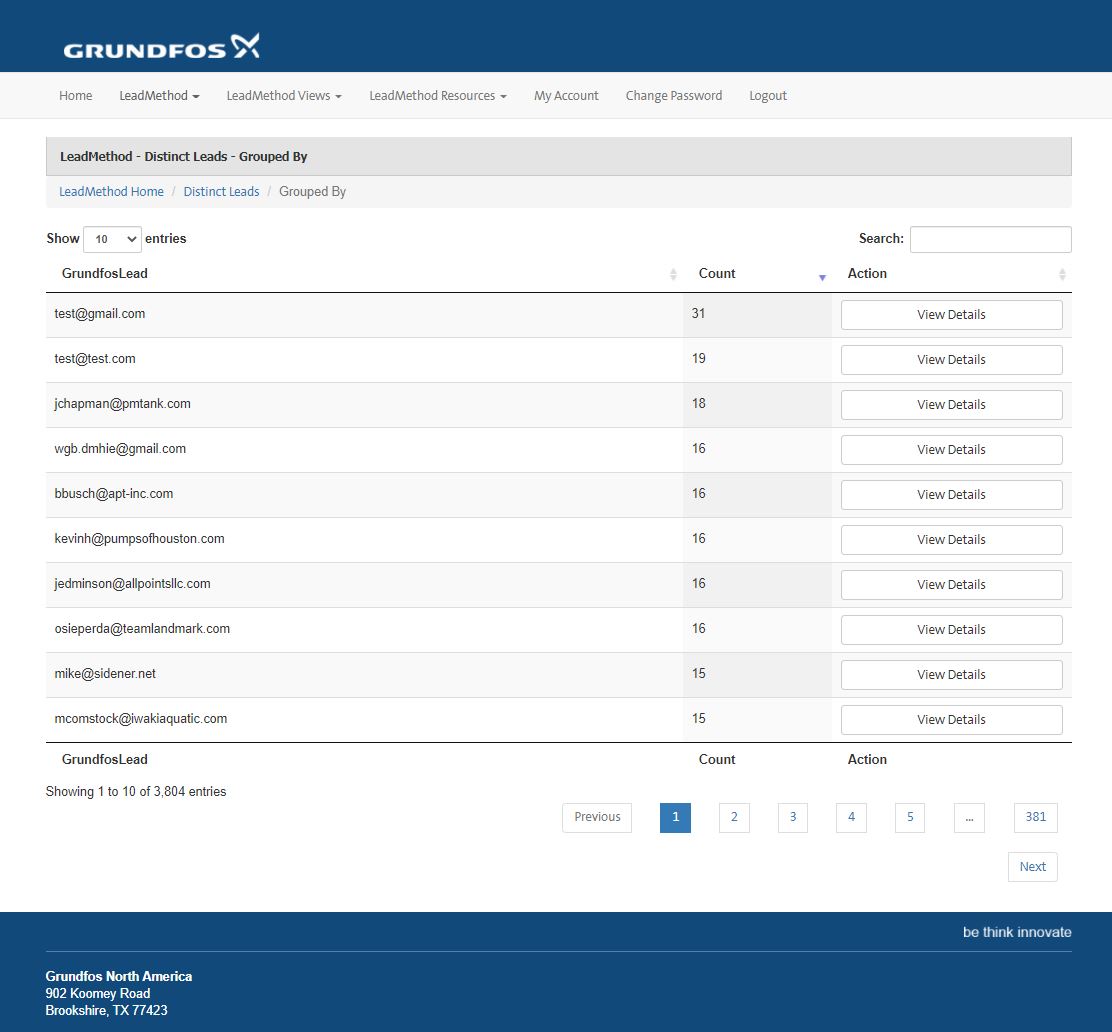The height and width of the screenshot is (1032, 1112).
Task: Click the mike@sidener.net cell
Action: tap(365, 675)
